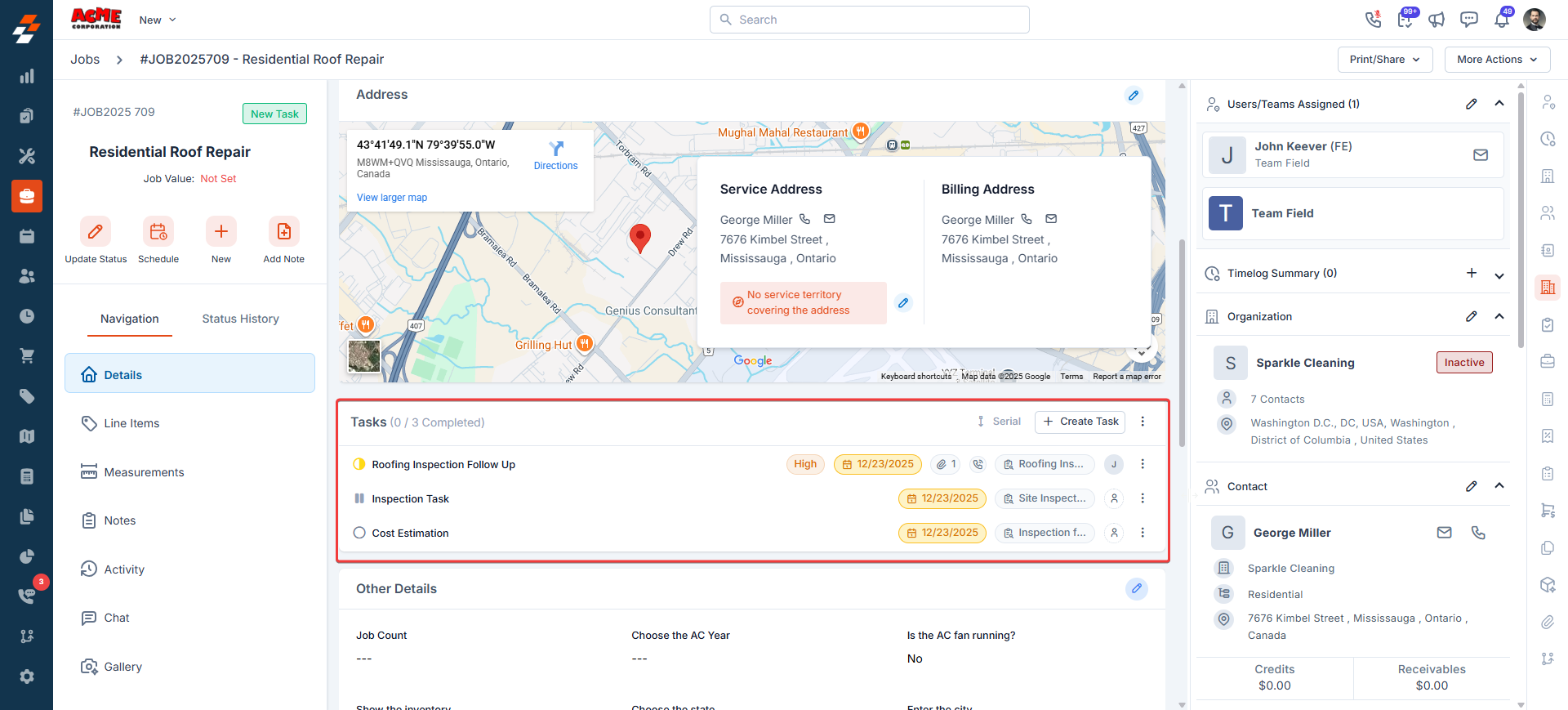Open the phone calls icon in top bar
Image resolution: width=1568 pixels, height=710 pixels.
pyautogui.click(x=1373, y=19)
